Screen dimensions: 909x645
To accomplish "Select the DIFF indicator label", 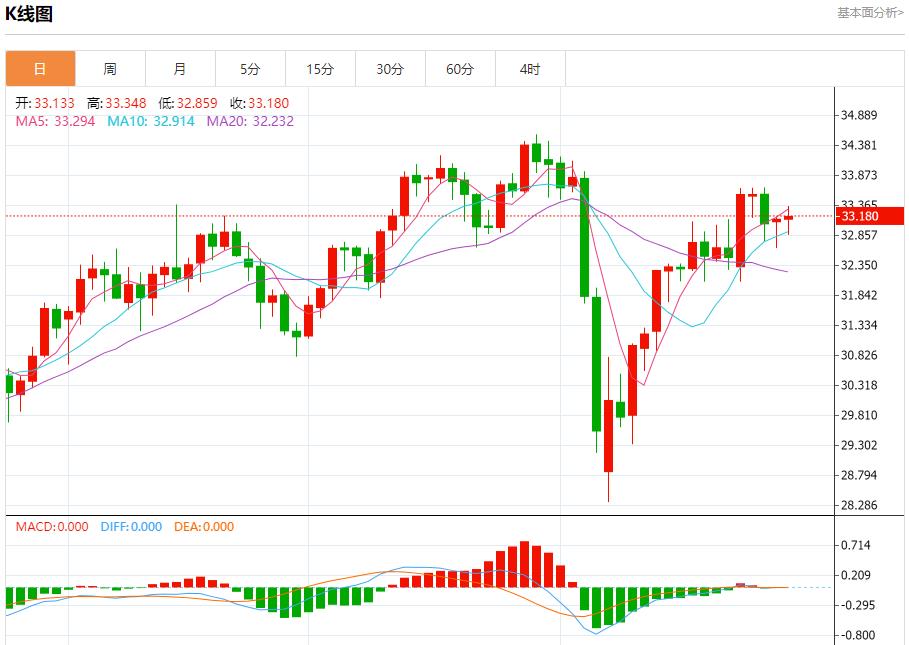I will (x=131, y=527).
